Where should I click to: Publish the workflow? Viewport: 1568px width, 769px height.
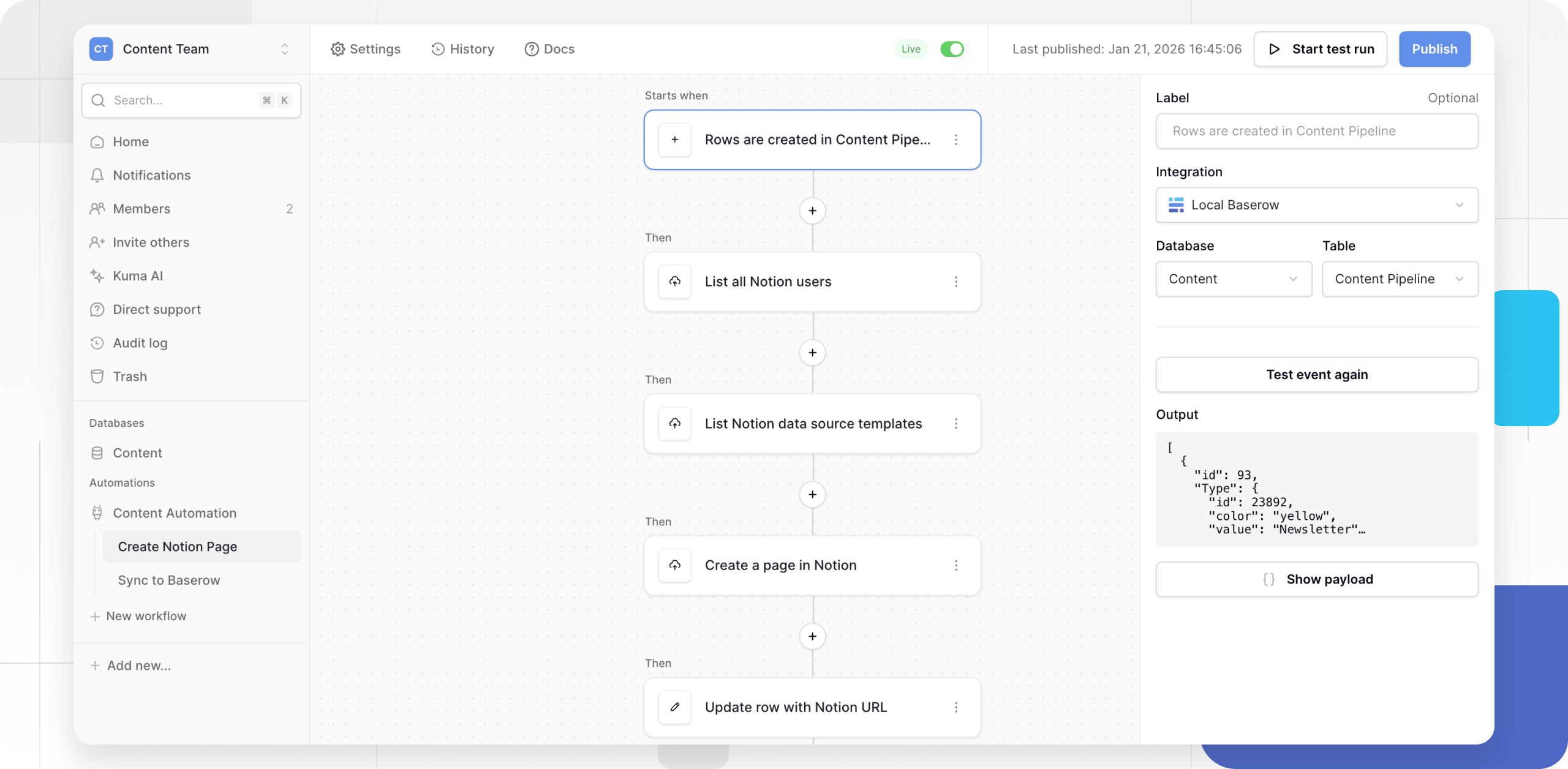[1434, 49]
